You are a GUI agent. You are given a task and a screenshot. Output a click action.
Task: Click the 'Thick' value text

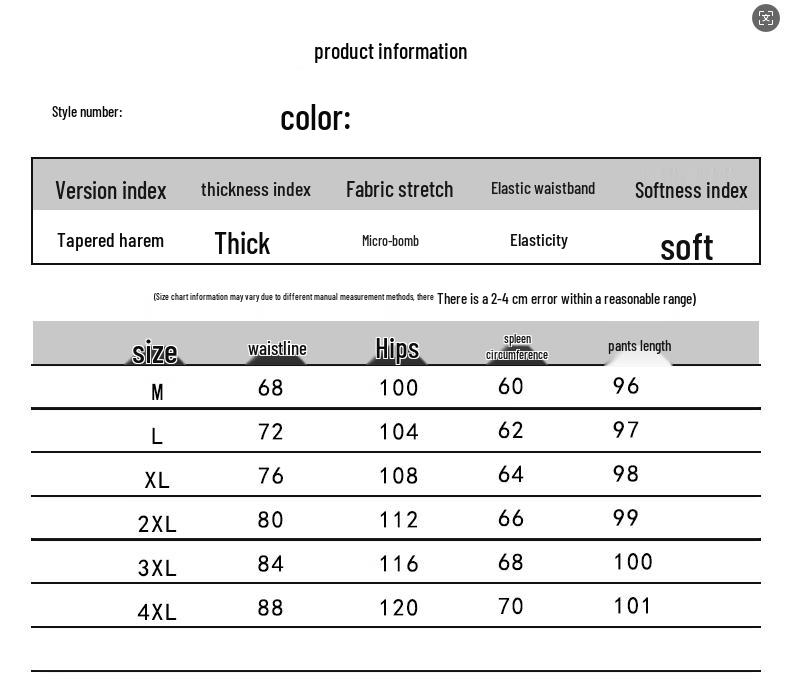(242, 243)
